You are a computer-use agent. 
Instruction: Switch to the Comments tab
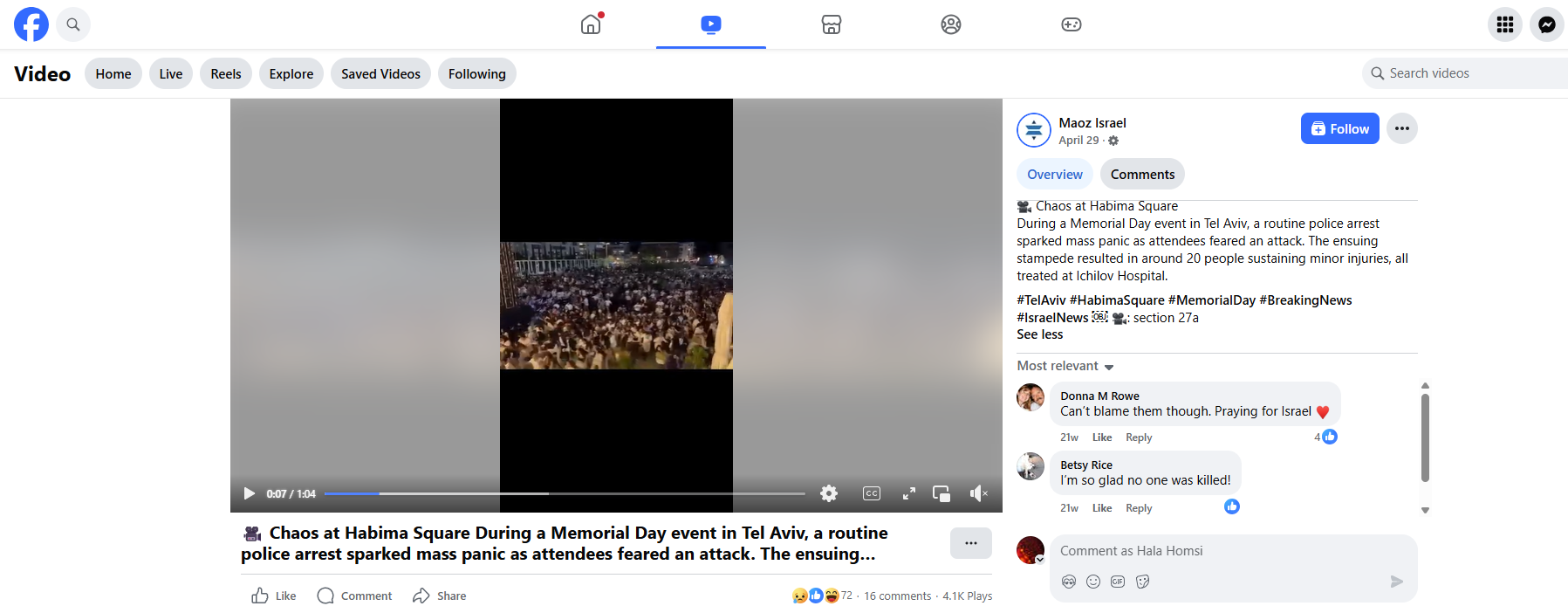click(x=1142, y=175)
